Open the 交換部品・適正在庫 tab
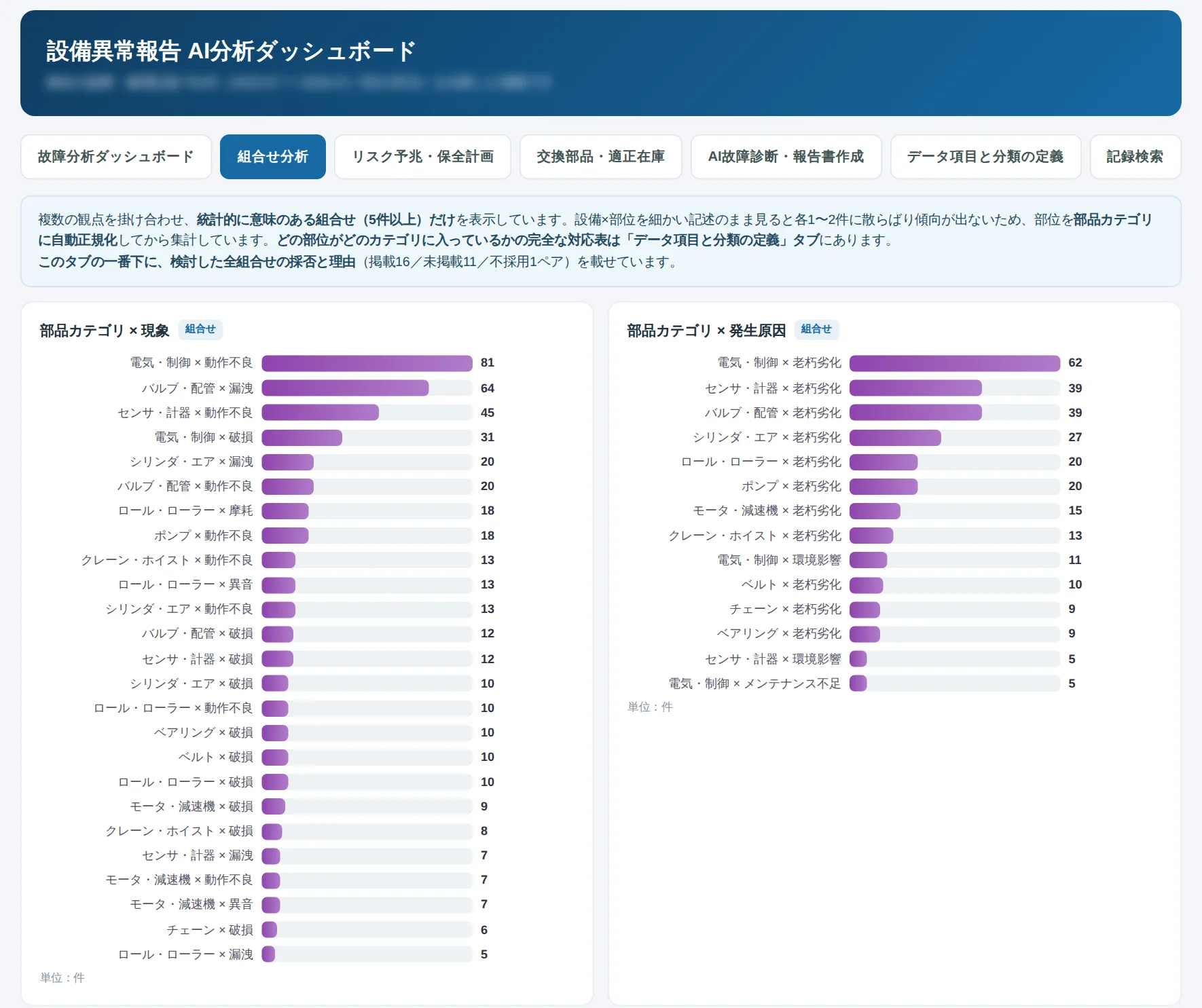This screenshot has width=1202, height=1008. (x=601, y=157)
